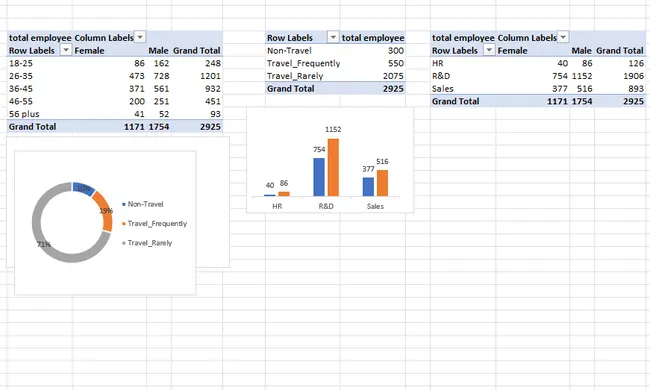Click the 1152 data label above the bar

click(x=333, y=129)
